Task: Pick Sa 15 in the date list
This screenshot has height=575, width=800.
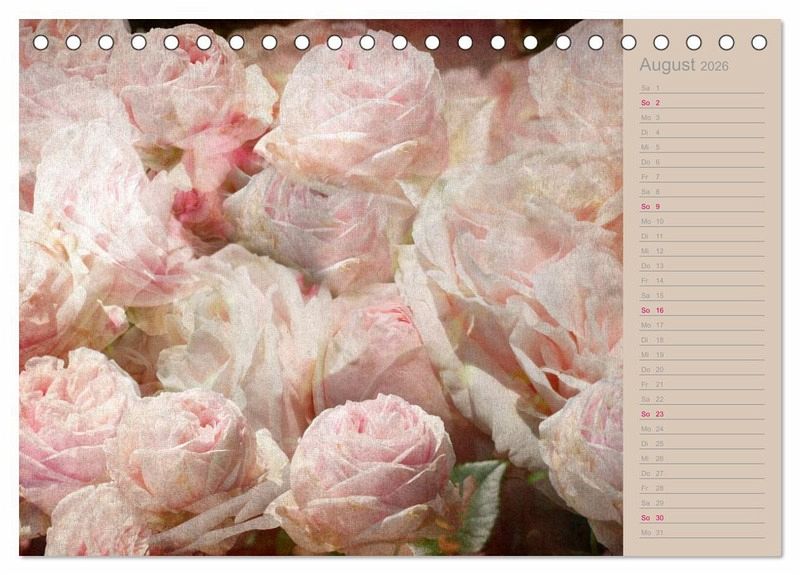Action: pos(700,295)
